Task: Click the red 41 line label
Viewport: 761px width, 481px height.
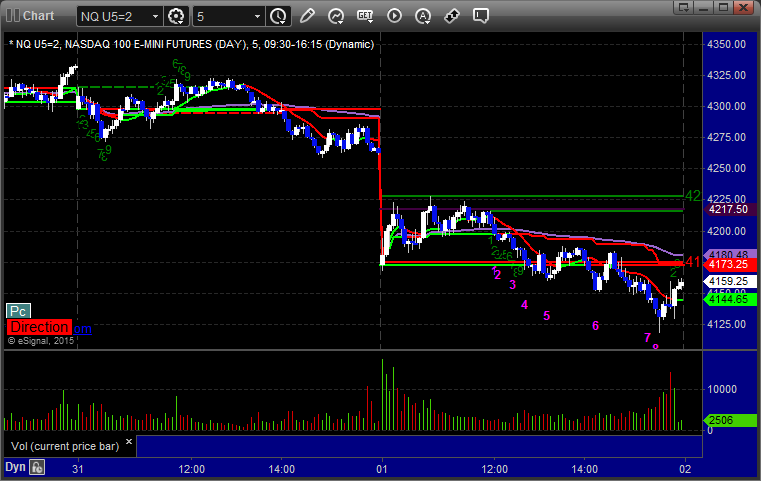Action: 693,262
